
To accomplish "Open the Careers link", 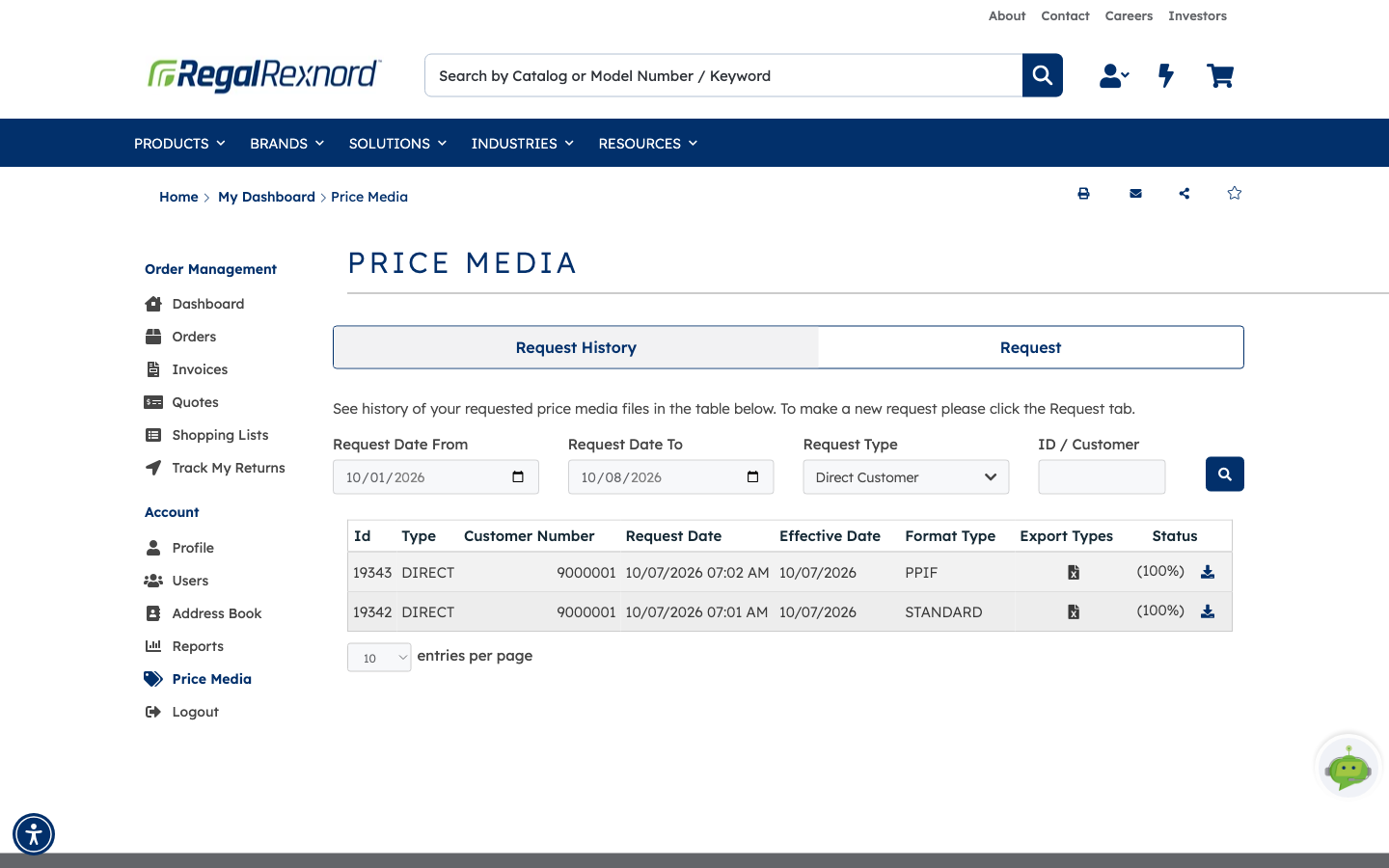I will (1129, 15).
